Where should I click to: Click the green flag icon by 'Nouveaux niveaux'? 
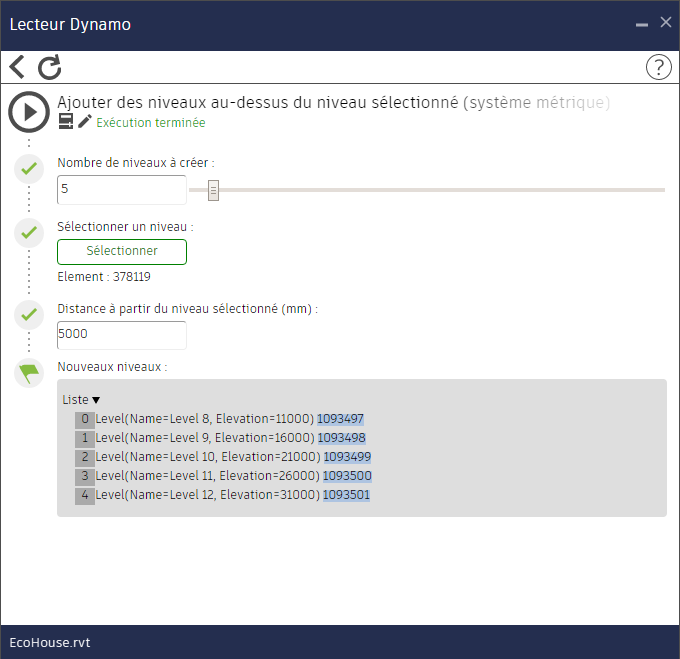tap(29, 373)
